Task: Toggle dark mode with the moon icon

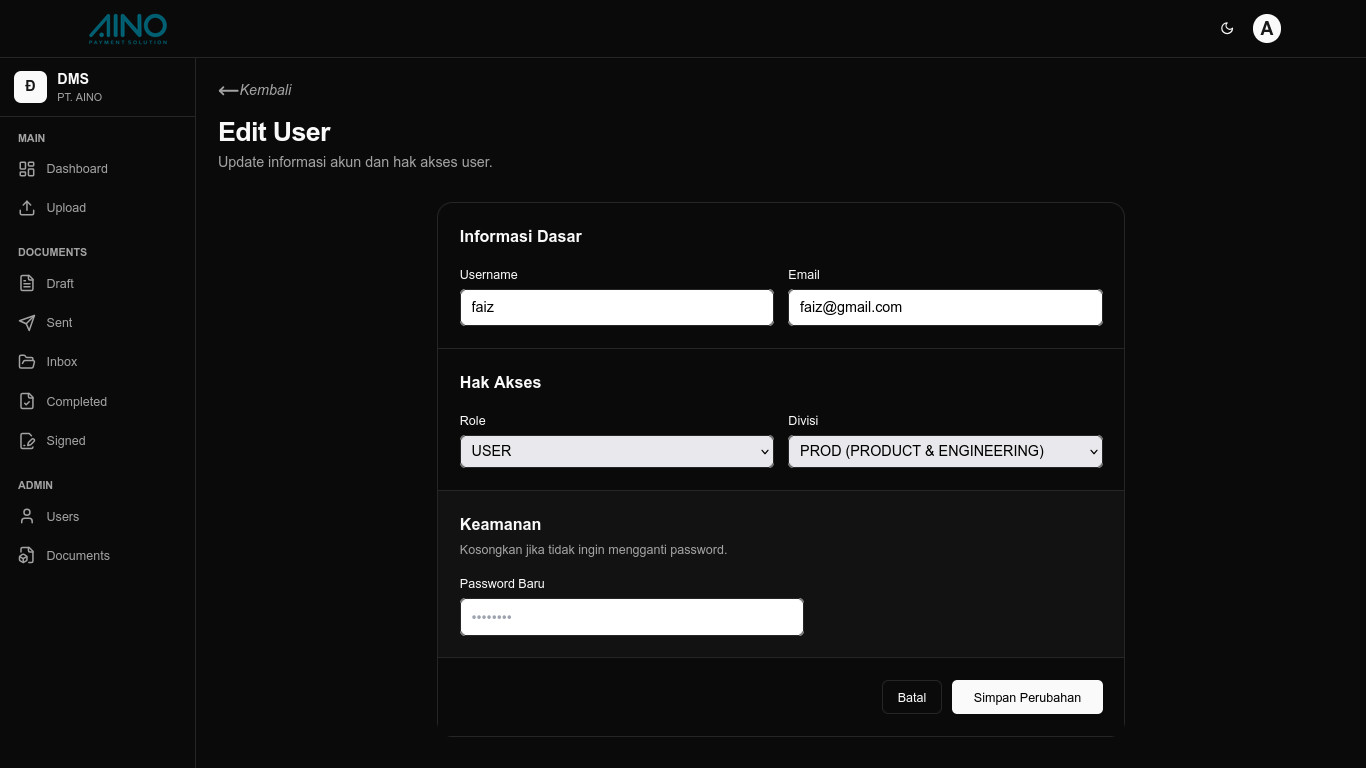Action: click(1227, 28)
